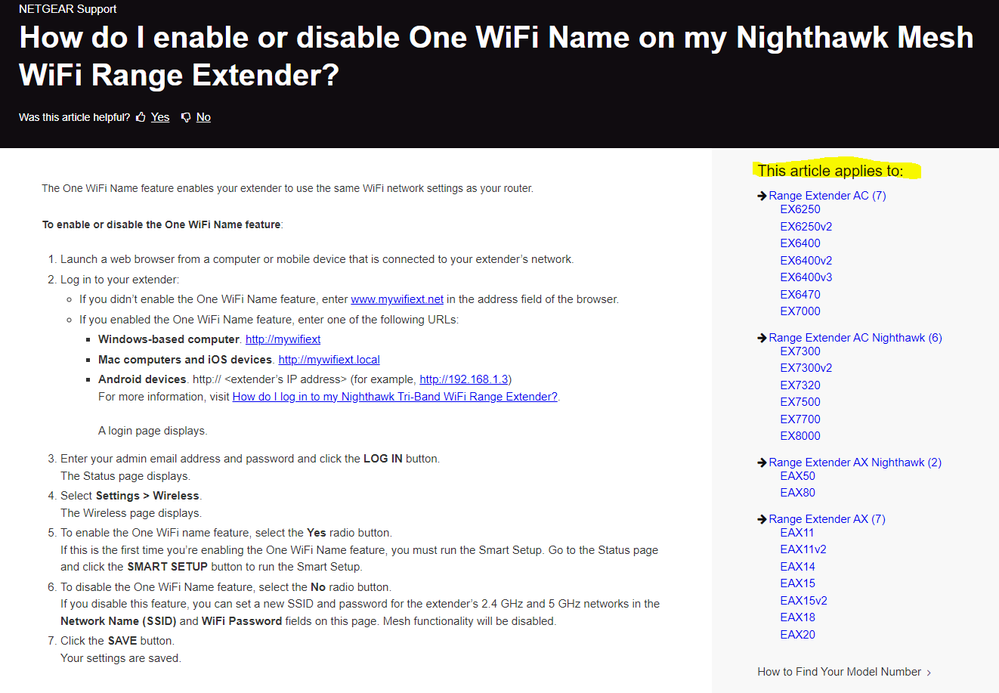Click the thumbs-up icon beside Yes
999x693 pixels.
click(x=141, y=117)
